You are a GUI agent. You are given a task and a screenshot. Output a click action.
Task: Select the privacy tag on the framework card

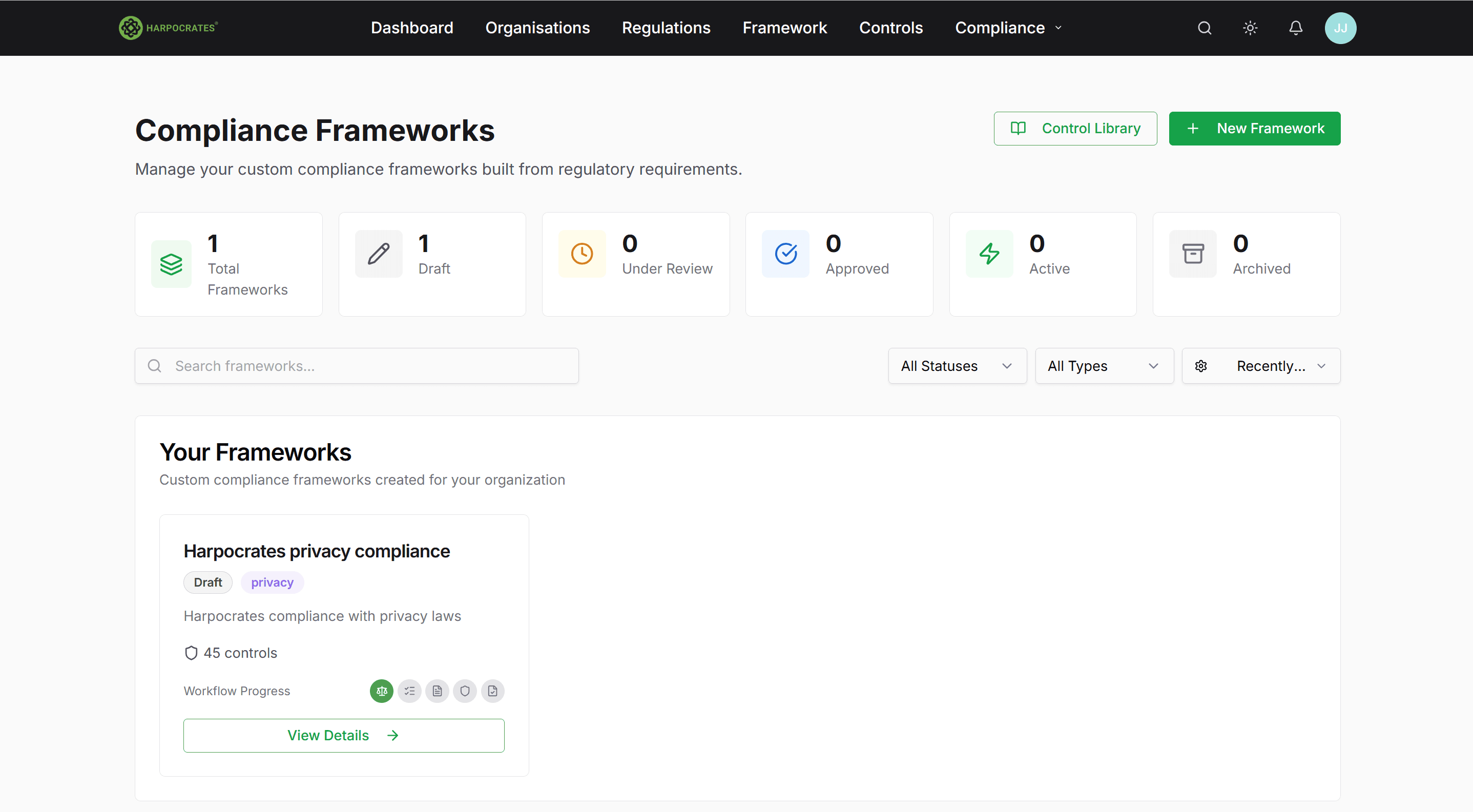(x=272, y=582)
